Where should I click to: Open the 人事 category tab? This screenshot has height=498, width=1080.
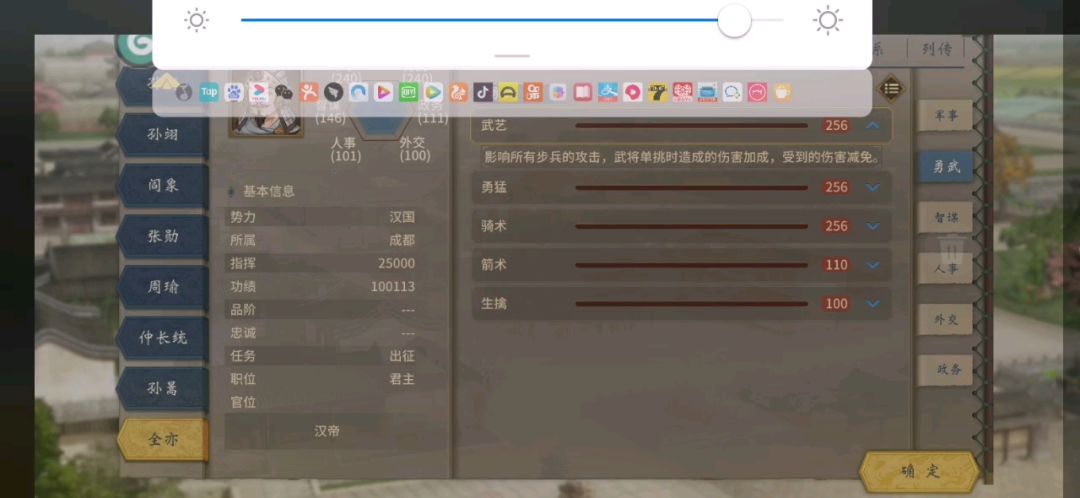coord(945,269)
